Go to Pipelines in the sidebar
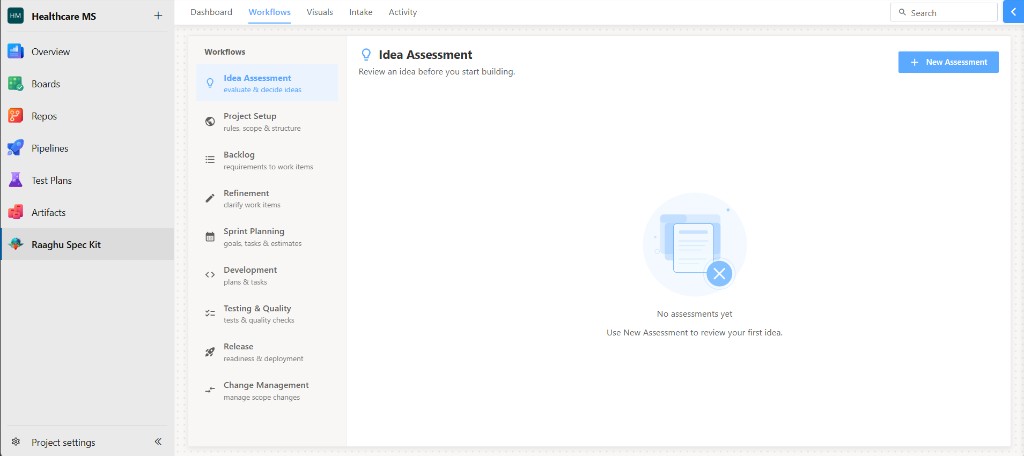The height and width of the screenshot is (456, 1024). pos(87,148)
